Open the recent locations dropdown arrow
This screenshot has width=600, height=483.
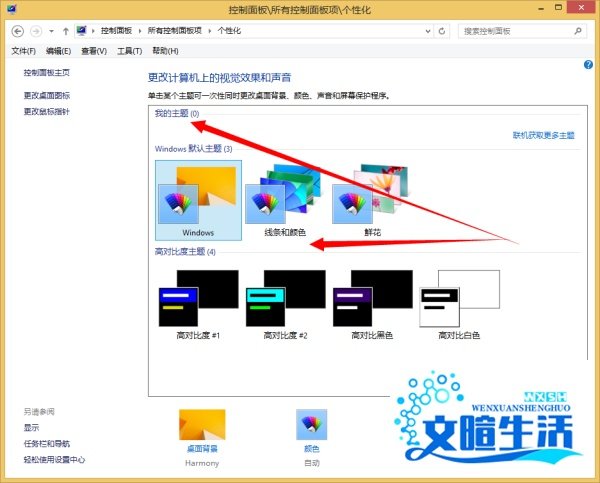[51, 31]
